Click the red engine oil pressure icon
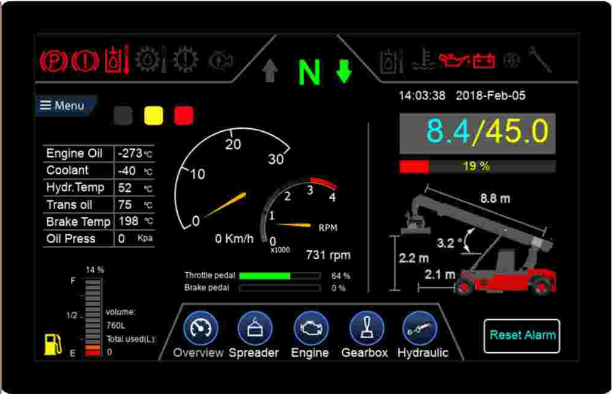The height and width of the screenshot is (394, 612). click(x=453, y=60)
